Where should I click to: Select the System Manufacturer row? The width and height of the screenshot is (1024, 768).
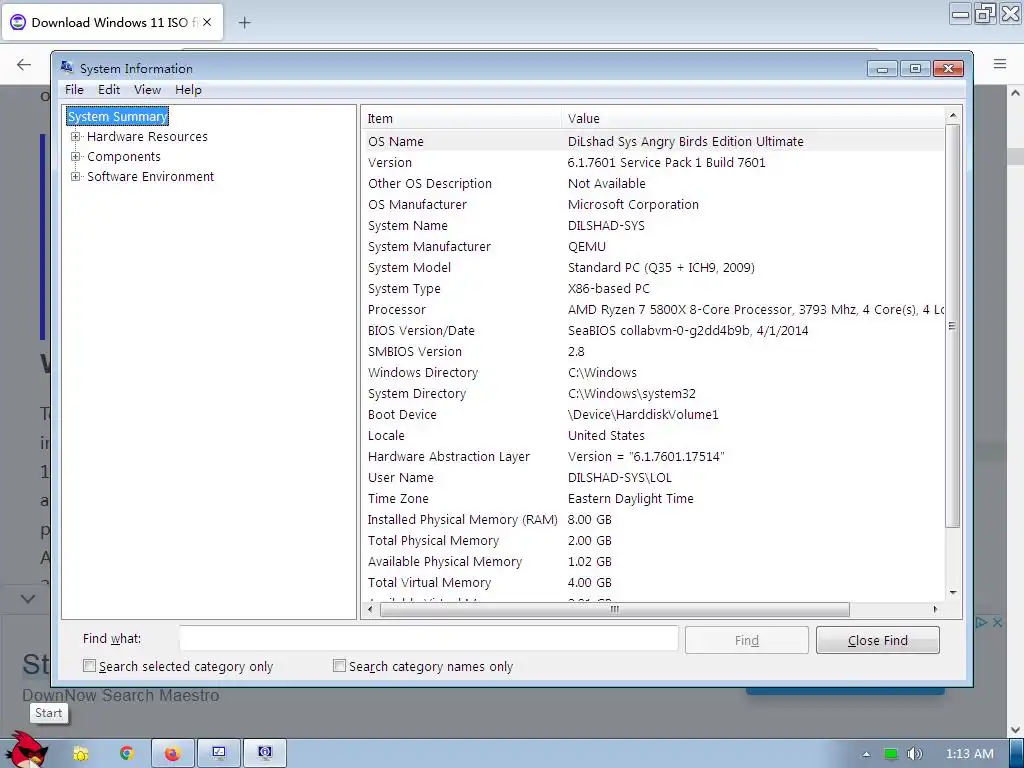coord(653,246)
